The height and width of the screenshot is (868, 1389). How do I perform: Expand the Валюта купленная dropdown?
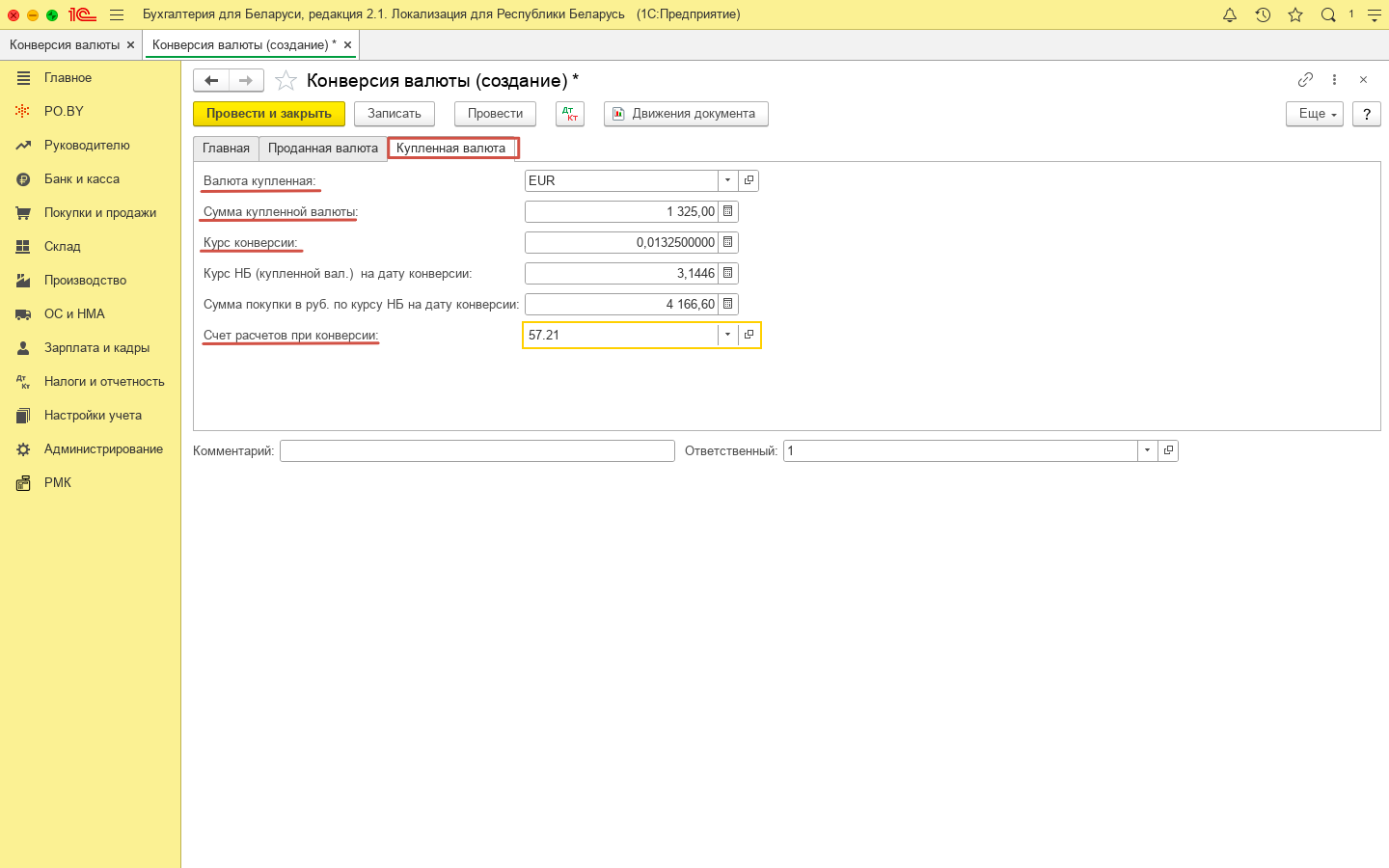click(727, 180)
